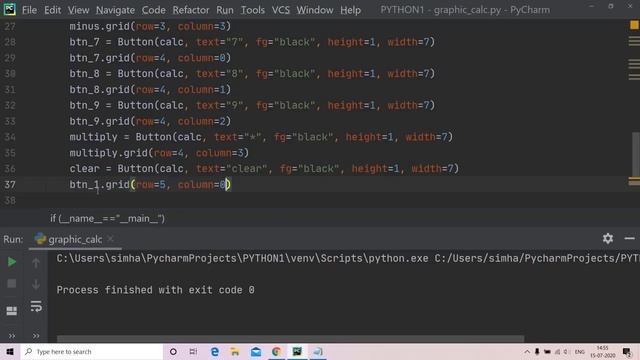Open the Edit menu
This screenshot has width=640, height=360.
[52, 10]
